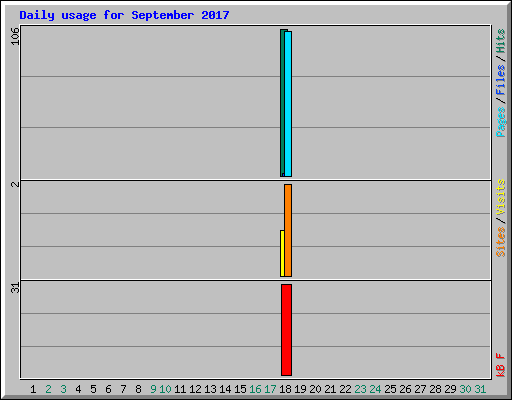Click day '9' on the x-axis
Image resolution: width=512 pixels, height=400 pixels.
coord(153,389)
